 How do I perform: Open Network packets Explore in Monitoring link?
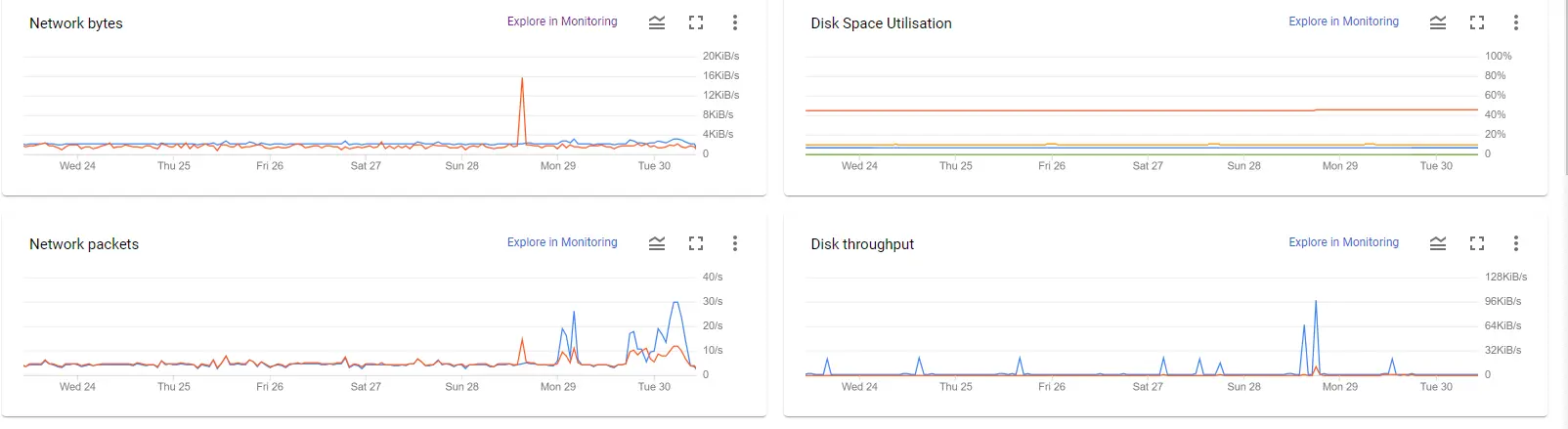pos(562,242)
